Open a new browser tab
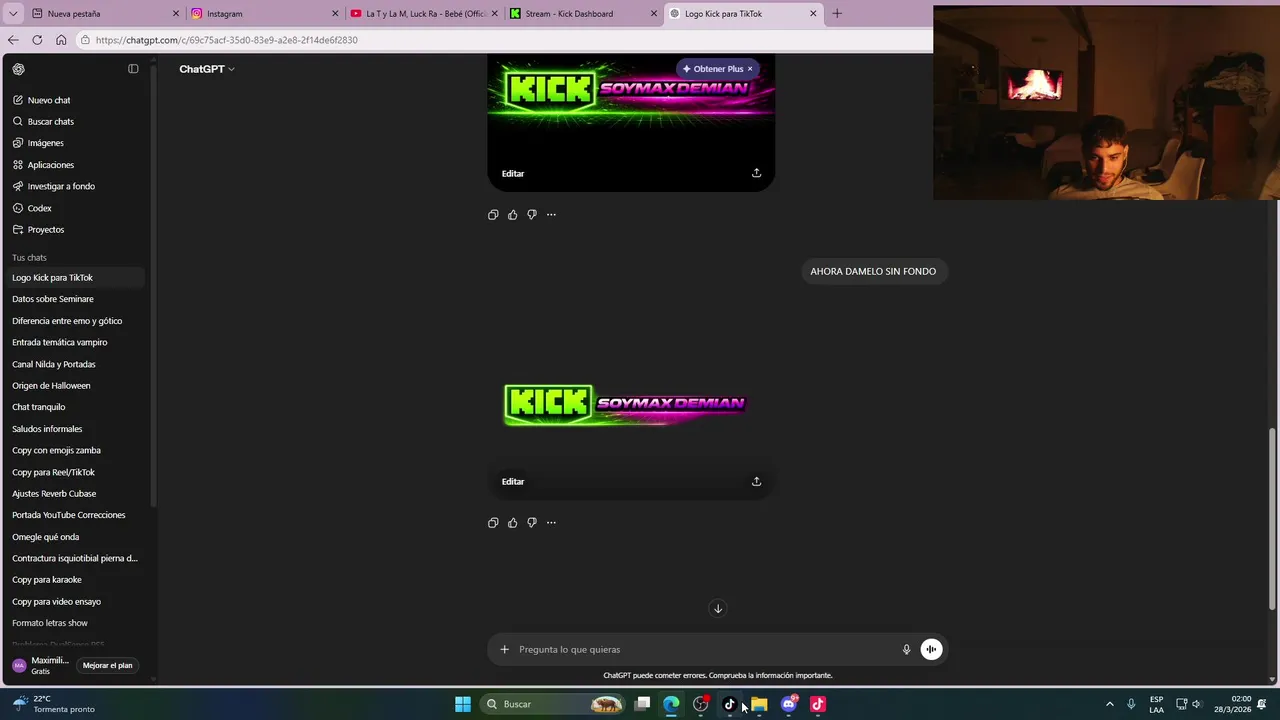Image resolution: width=1280 pixels, height=720 pixels. 837,14
